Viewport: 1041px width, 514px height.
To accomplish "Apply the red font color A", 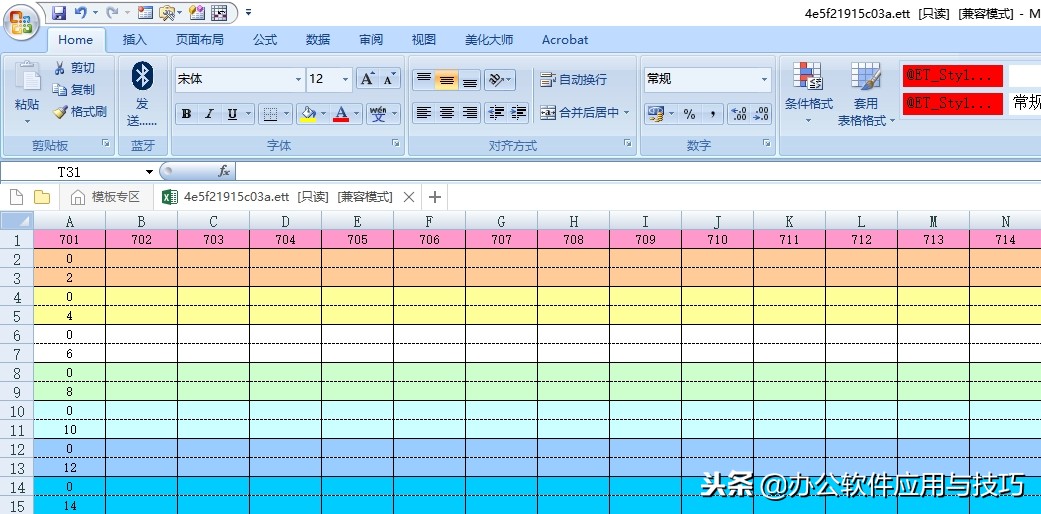I will (341, 114).
